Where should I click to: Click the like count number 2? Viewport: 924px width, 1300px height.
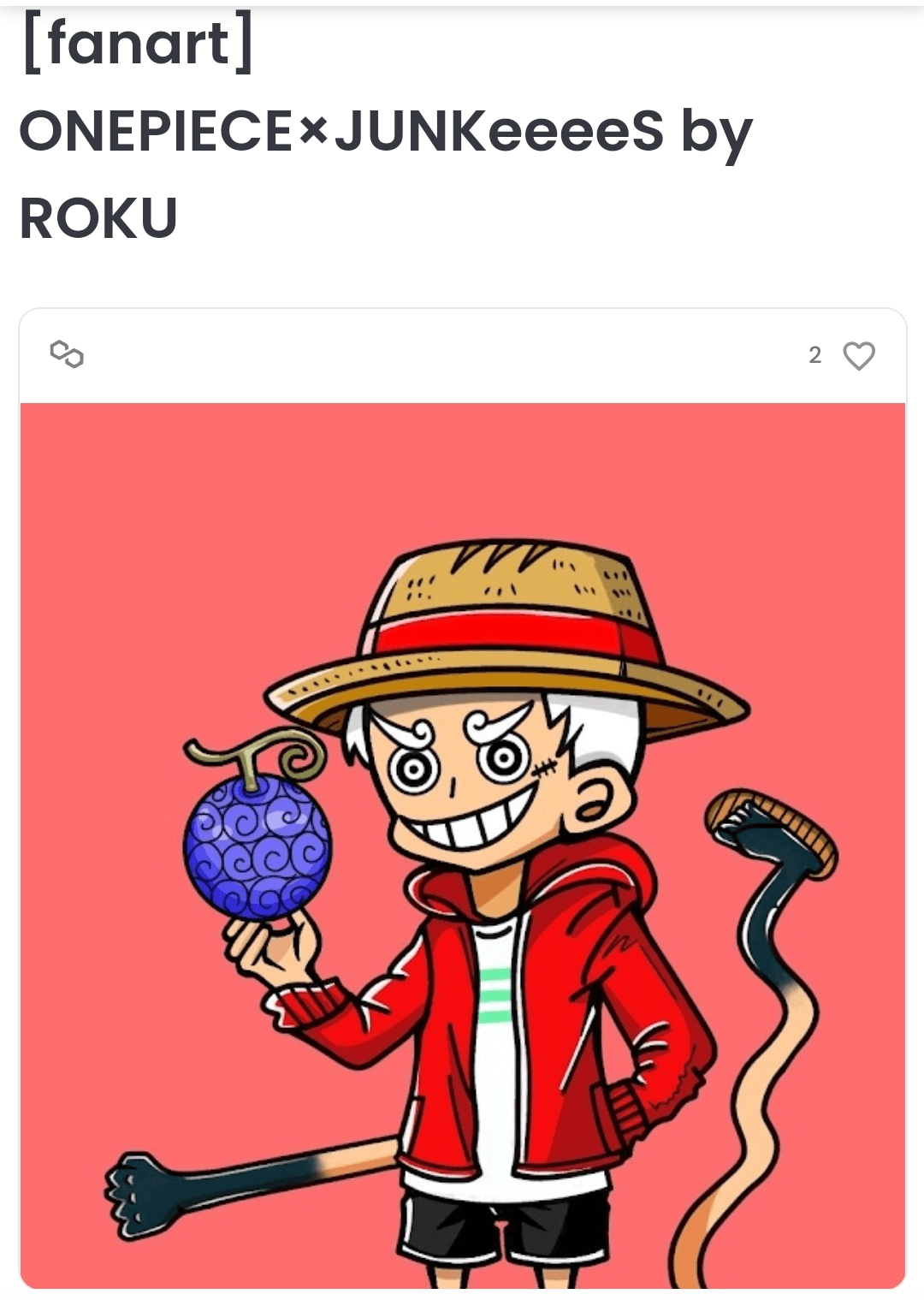(x=814, y=355)
